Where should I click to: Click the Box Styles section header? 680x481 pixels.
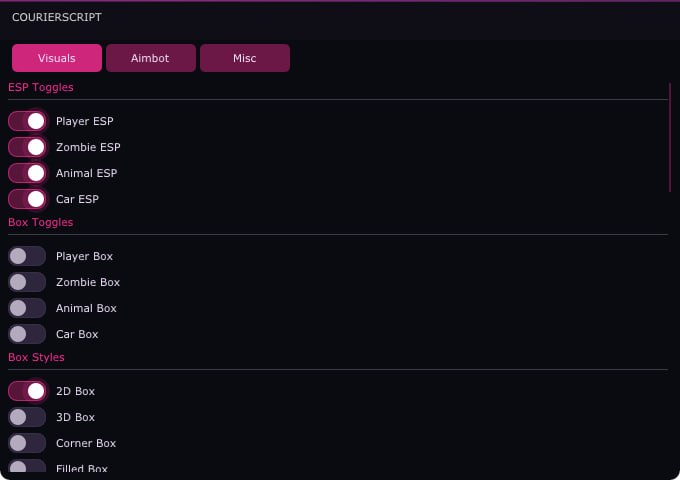36,357
